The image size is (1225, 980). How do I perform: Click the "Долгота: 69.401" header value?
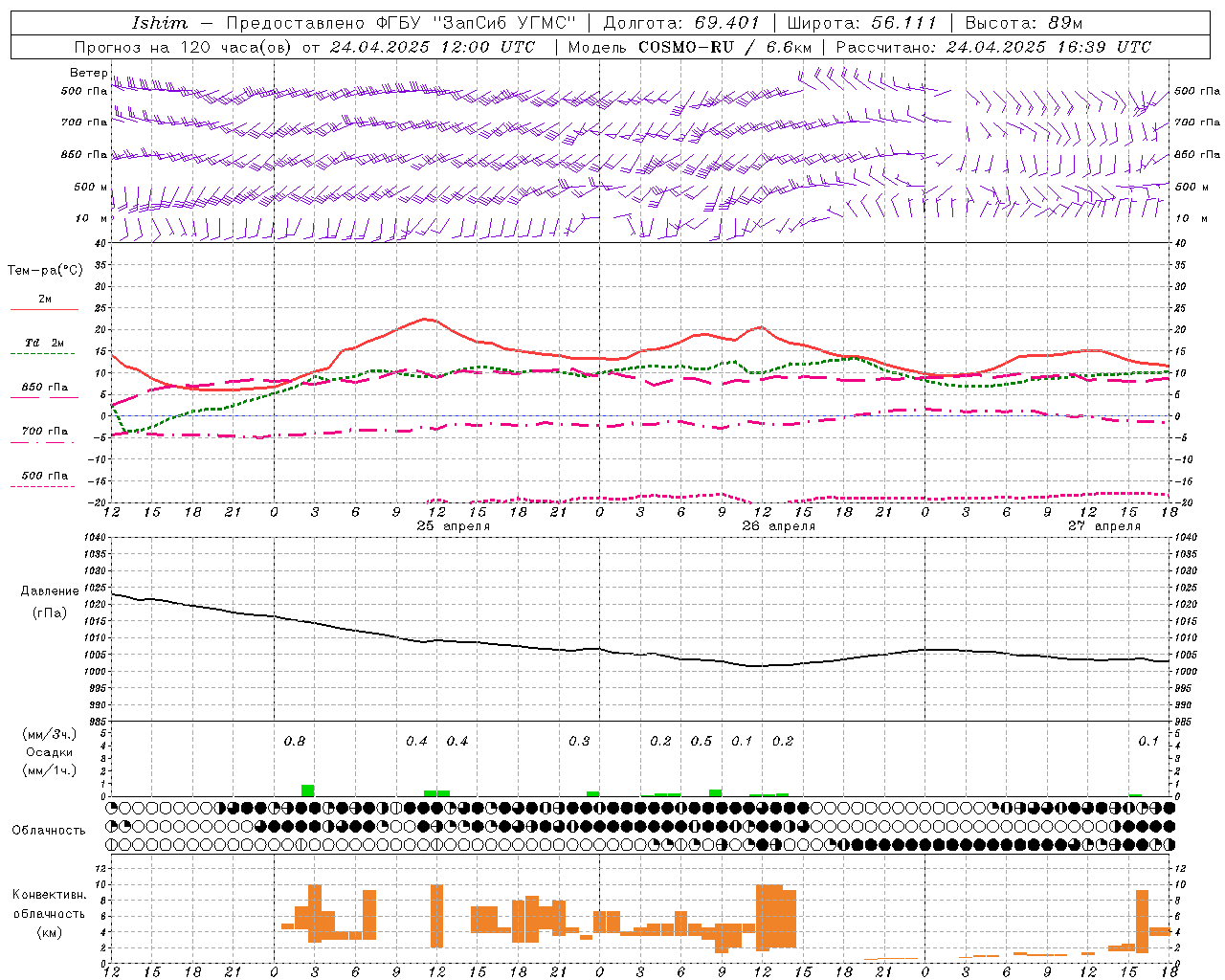(x=681, y=23)
